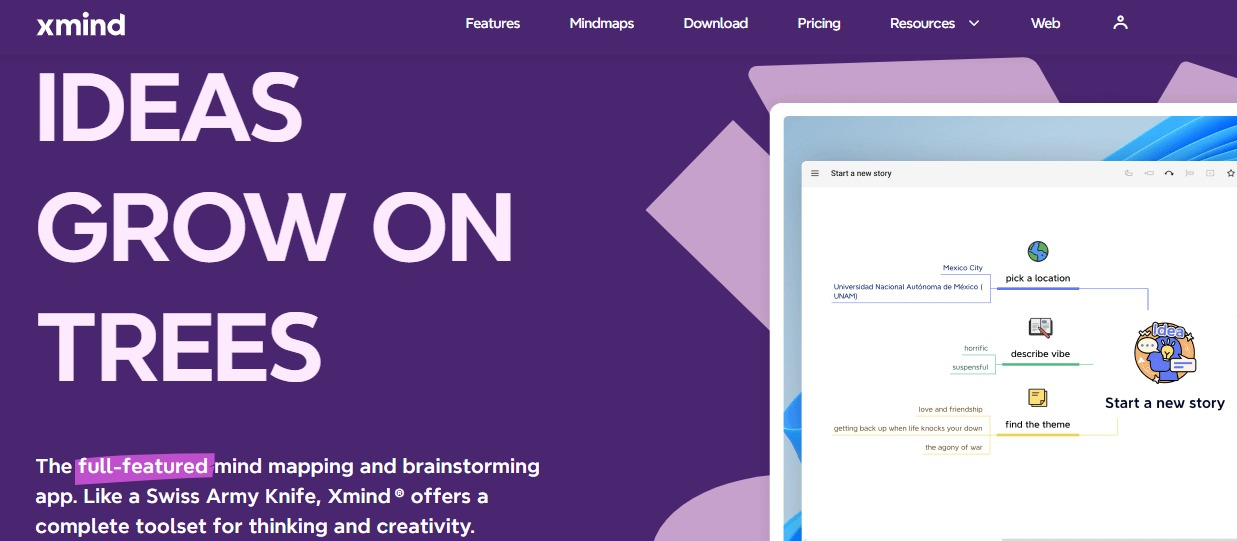Go to the Mindmaps page

602,23
